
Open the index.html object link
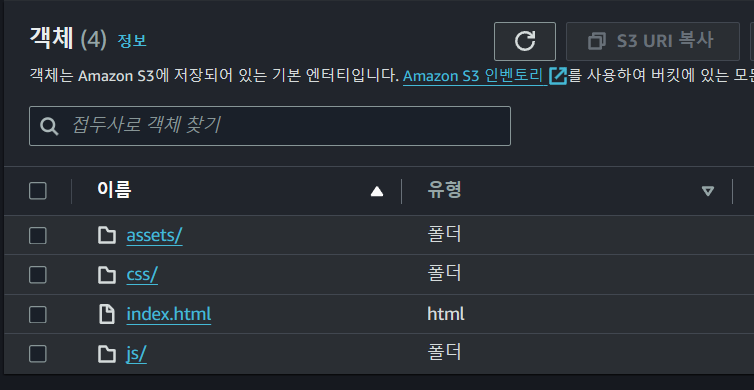169,315
